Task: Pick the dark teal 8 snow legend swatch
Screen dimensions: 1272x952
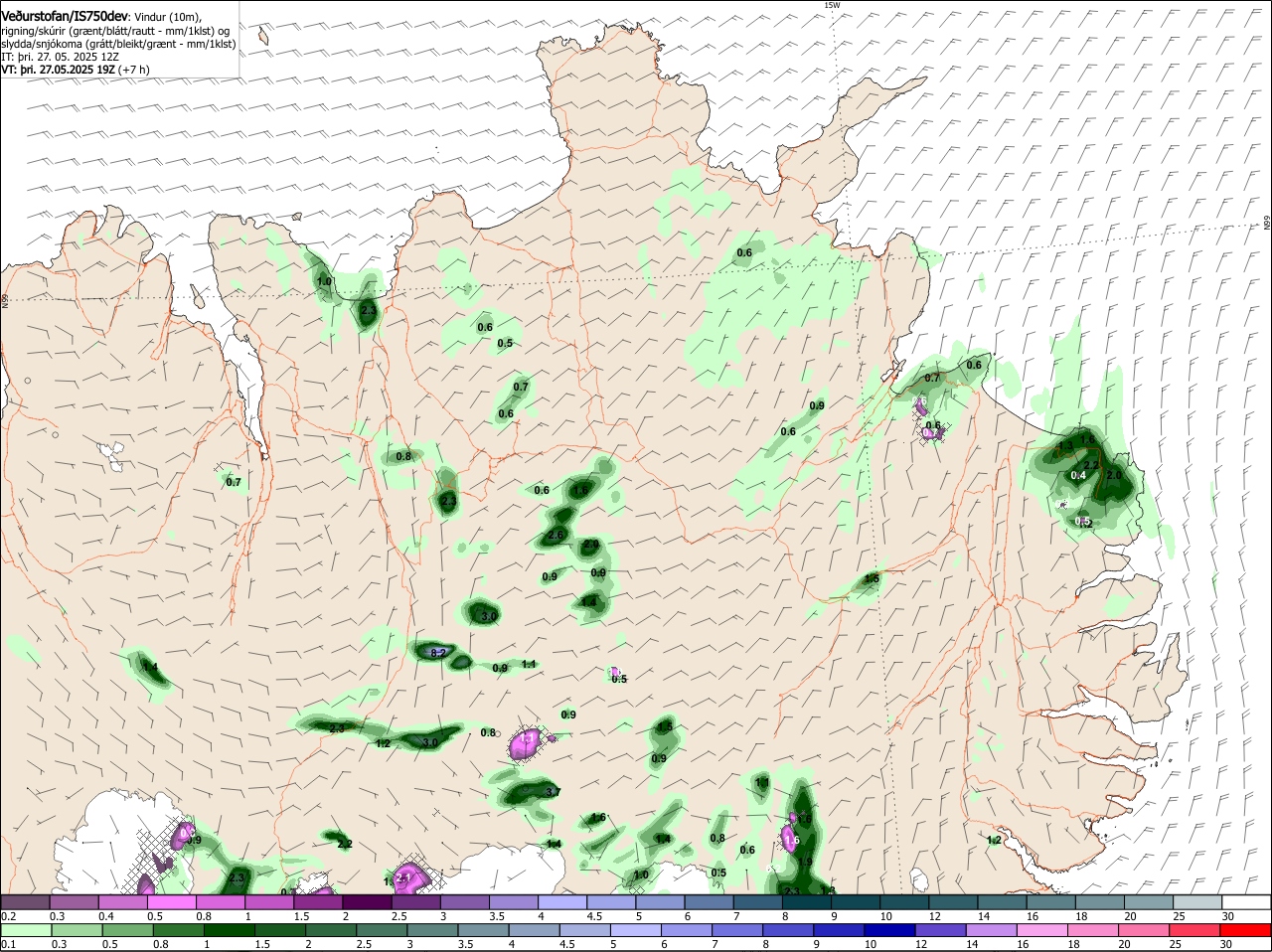Action: pos(807,901)
